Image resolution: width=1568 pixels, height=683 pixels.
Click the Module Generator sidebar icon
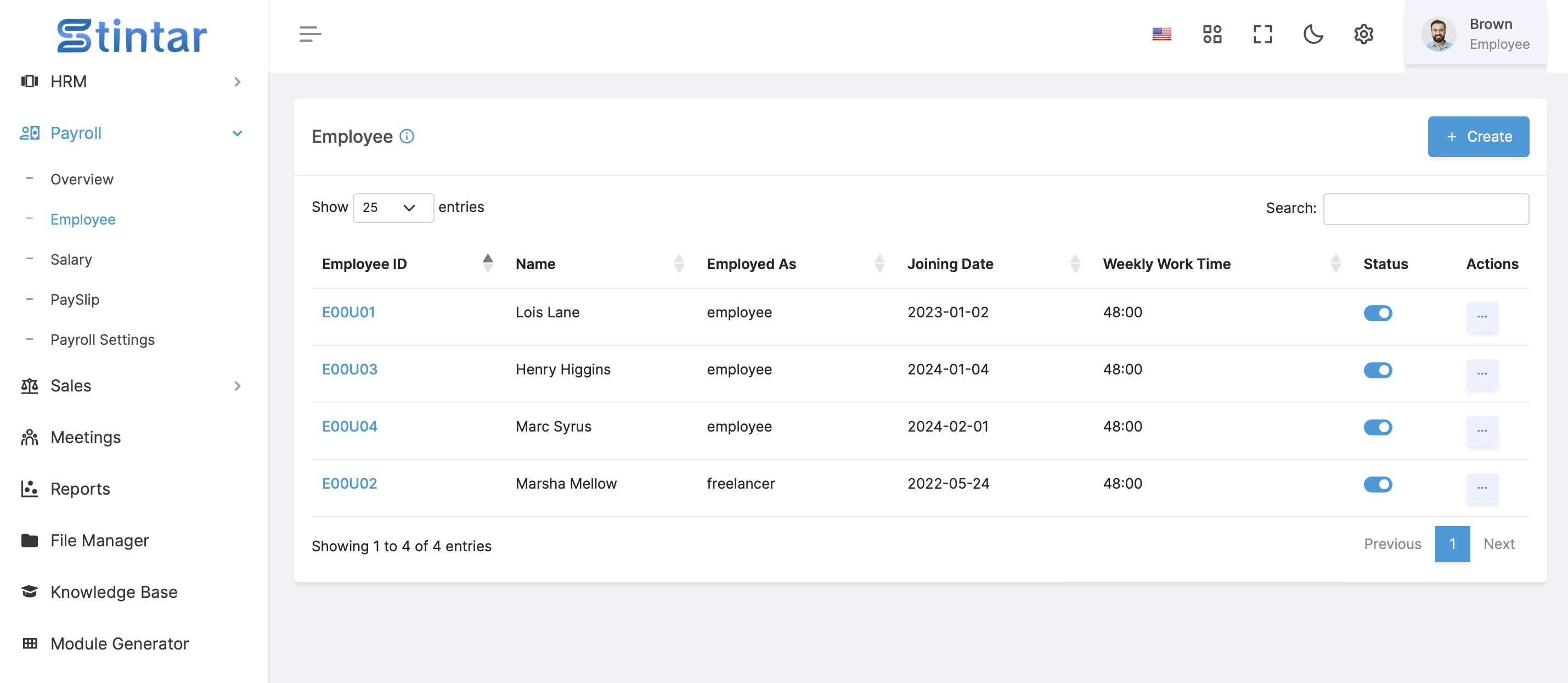coord(28,642)
